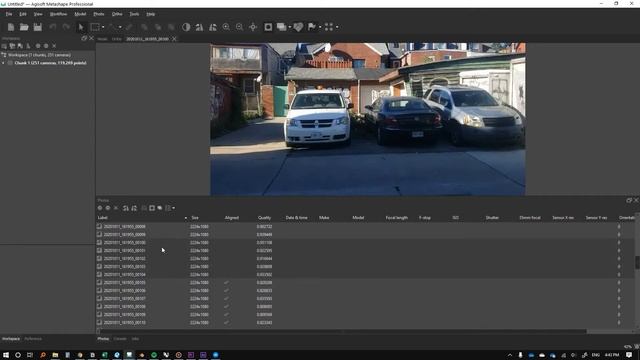Open the selection tool dropdown arrow
This screenshot has height=360, width=640.
tap(103, 27)
